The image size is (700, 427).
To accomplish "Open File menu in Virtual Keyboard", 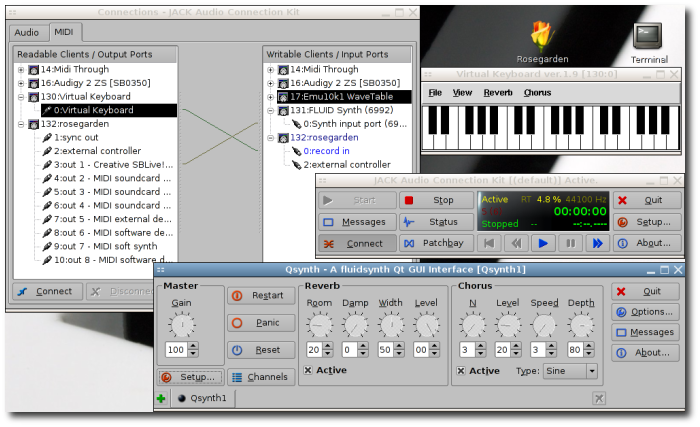I will [x=435, y=92].
